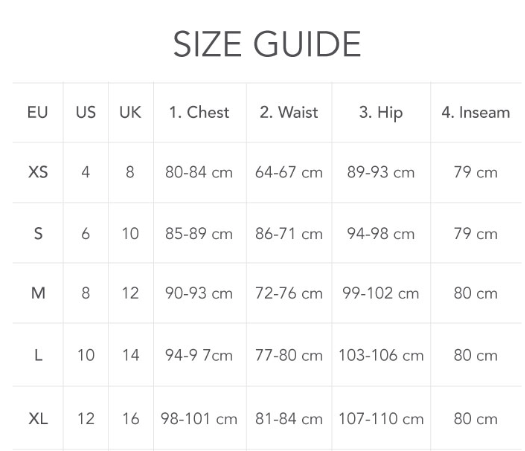Select the S size row label
525x451 pixels.
click(x=38, y=233)
